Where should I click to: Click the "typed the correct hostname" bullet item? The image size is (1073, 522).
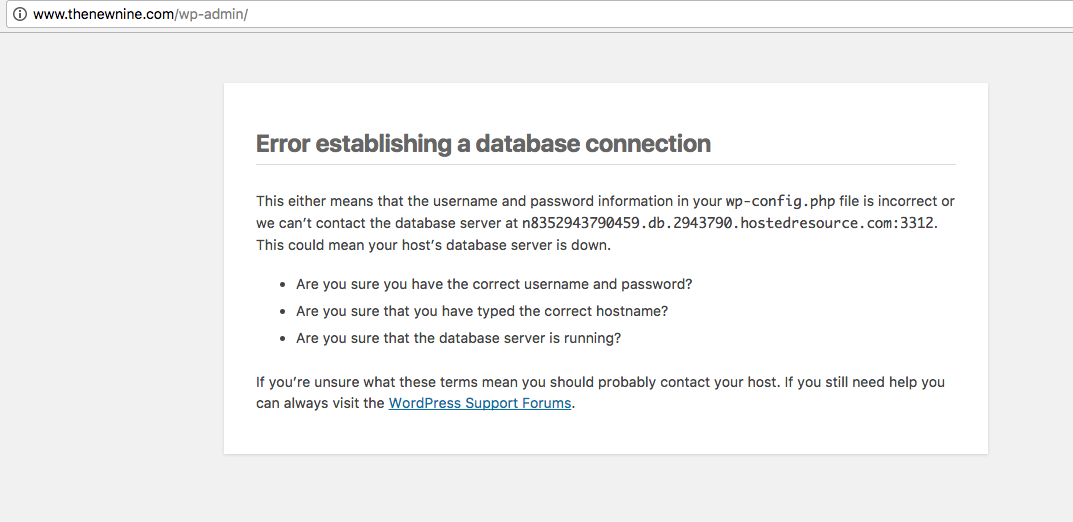(482, 311)
